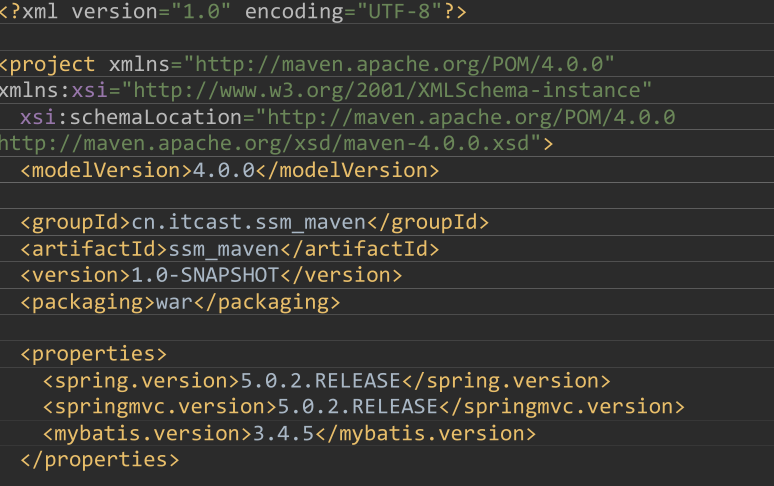Click the modelVersion value 4.0.0
The height and width of the screenshot is (486, 774).
click(x=224, y=170)
